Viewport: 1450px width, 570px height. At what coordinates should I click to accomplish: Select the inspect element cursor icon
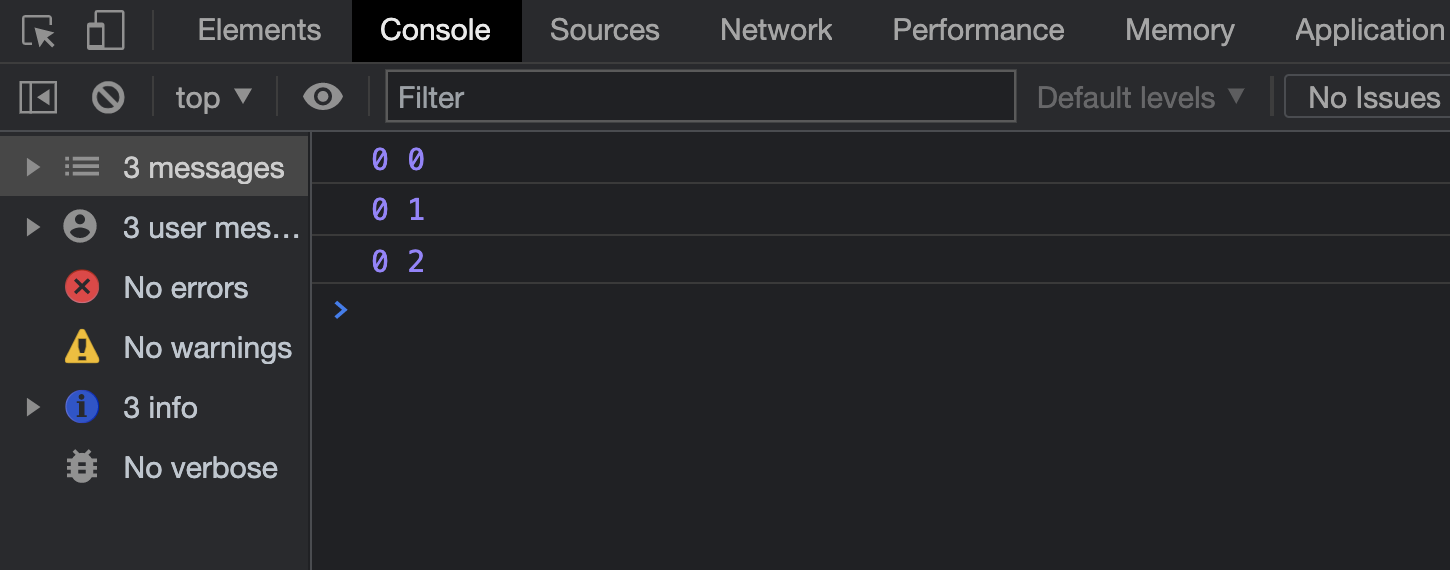pos(39,31)
